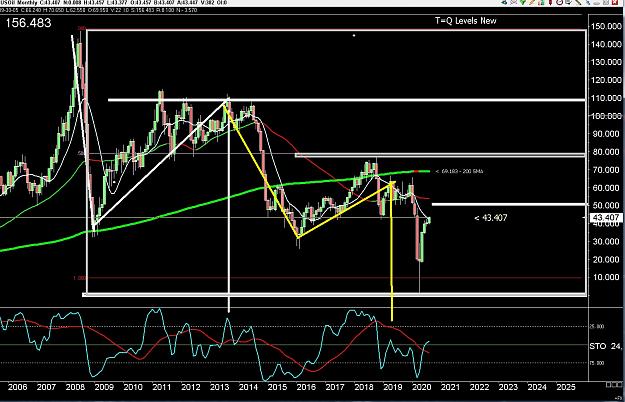
Task: Click the 110.000 price axis label
Action: point(606,98)
